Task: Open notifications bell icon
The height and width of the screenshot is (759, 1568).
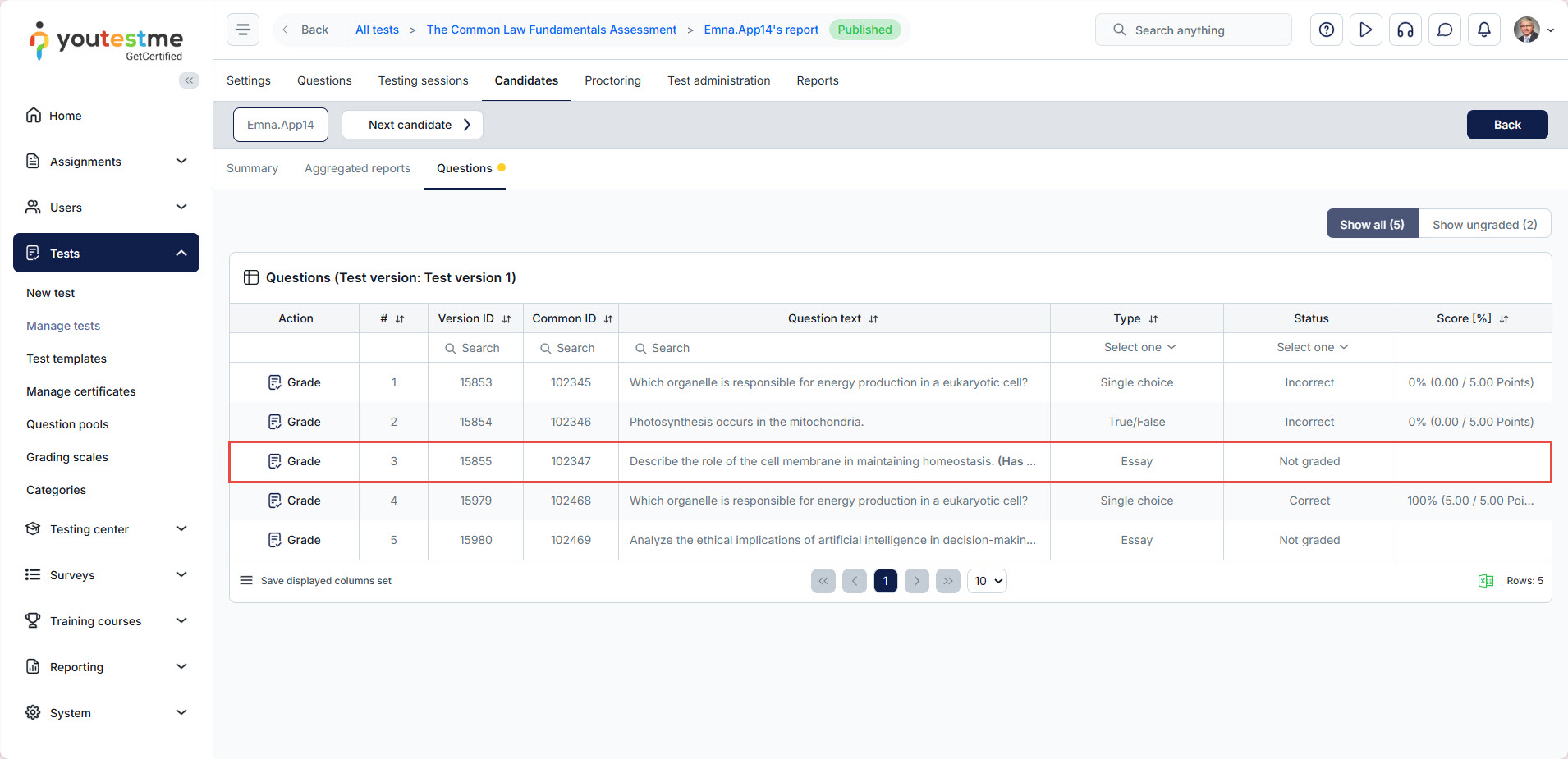Action: tap(1483, 30)
